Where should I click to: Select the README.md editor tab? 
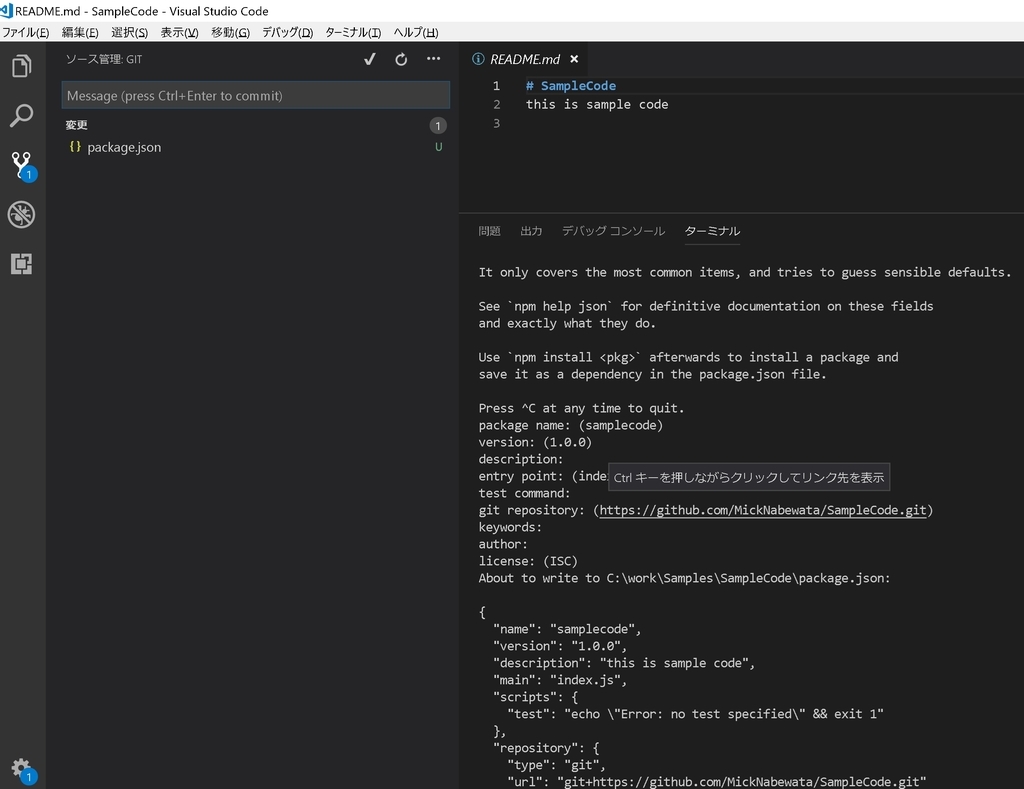tap(524, 59)
